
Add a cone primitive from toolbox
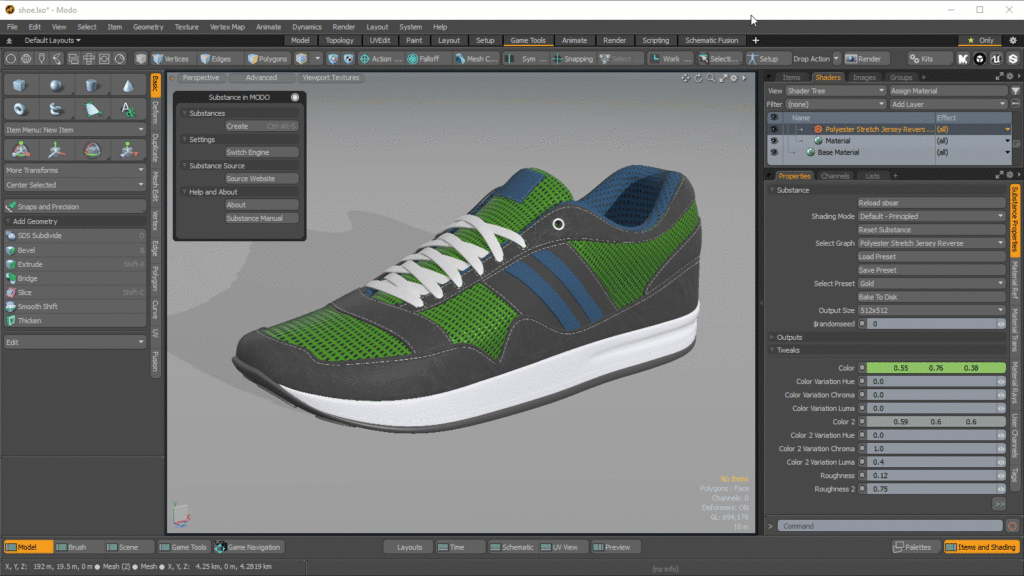128,86
